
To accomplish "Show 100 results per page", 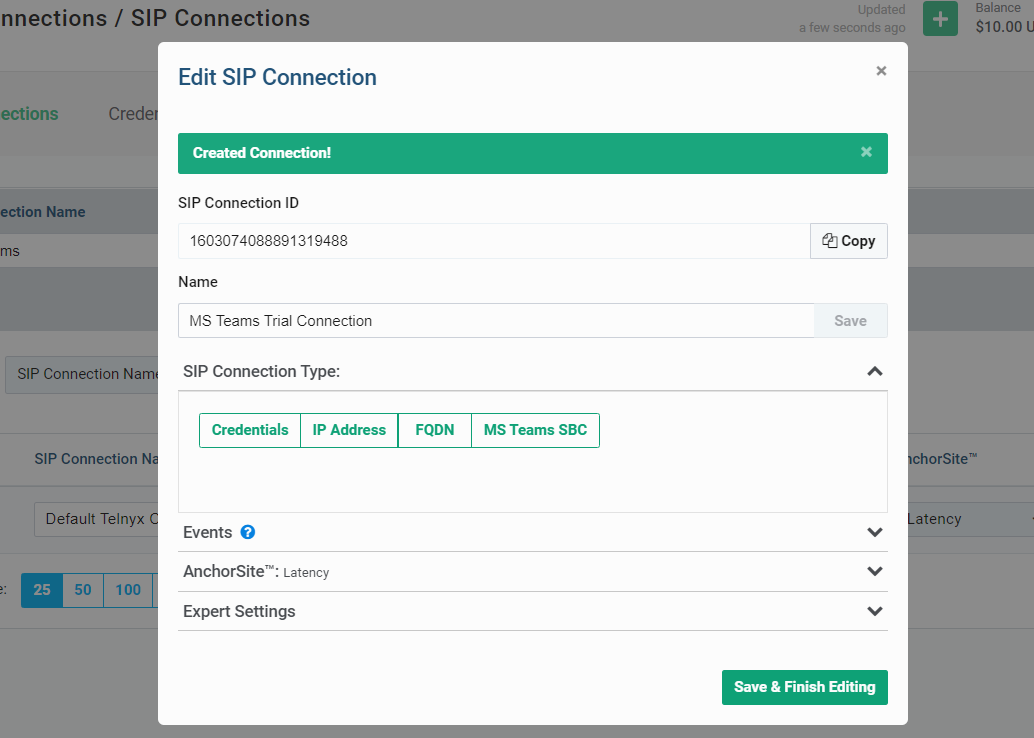I will (x=127, y=590).
